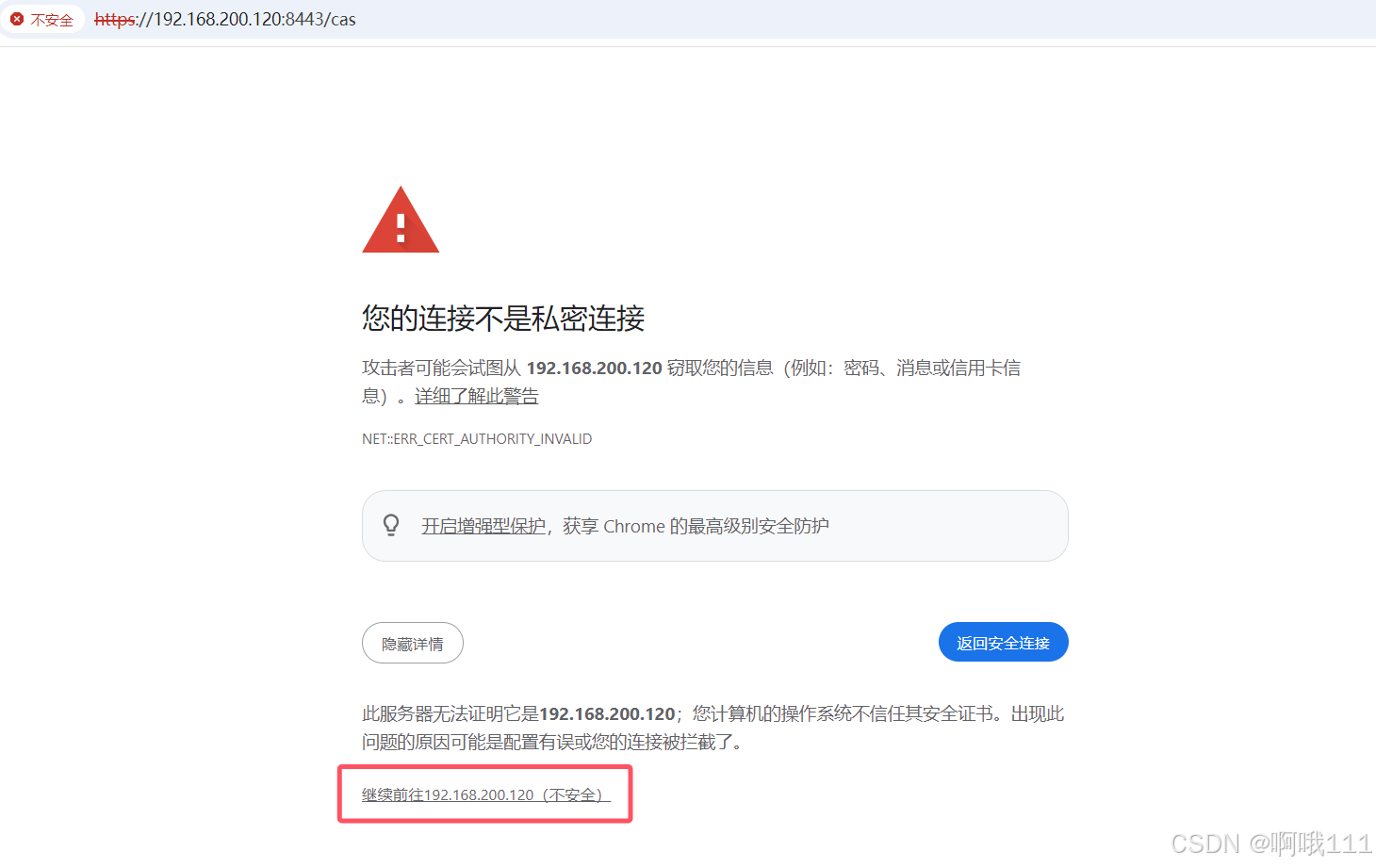Click the 攻击者可能会试图 warning paragraph

[692, 382]
